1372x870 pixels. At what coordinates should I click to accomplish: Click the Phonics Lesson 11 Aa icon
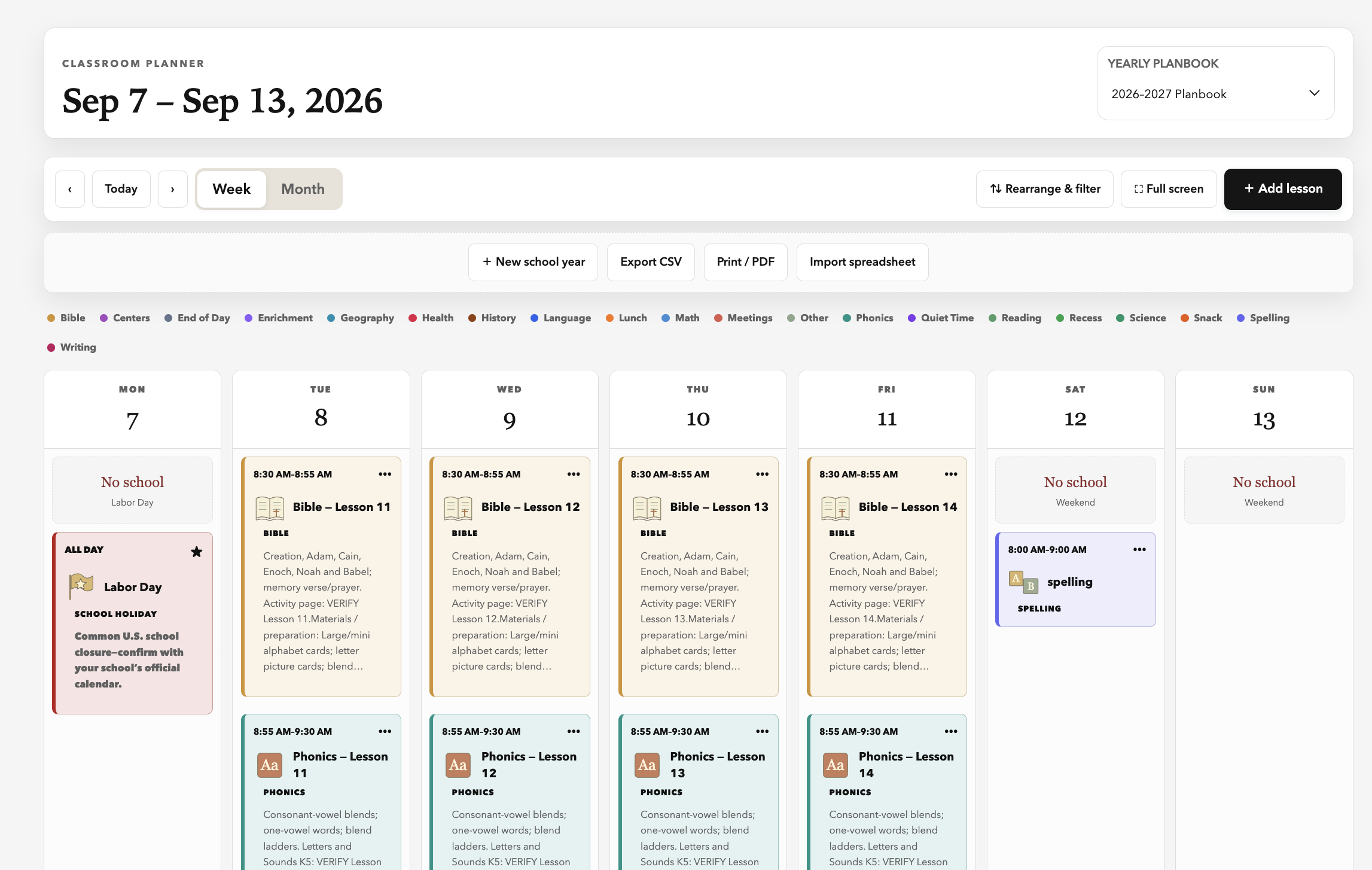[270, 765]
